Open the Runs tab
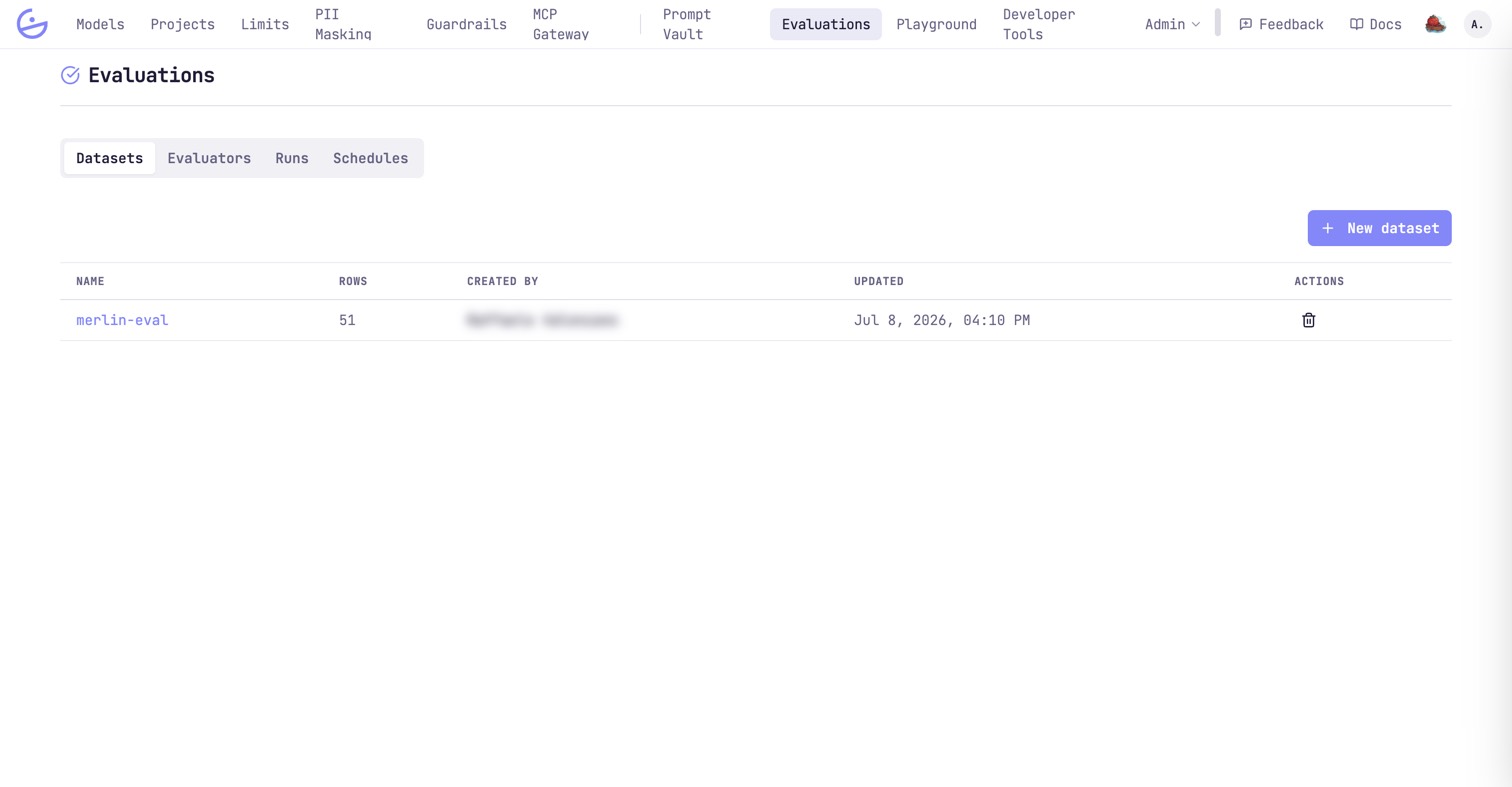1512x787 pixels. (x=292, y=158)
